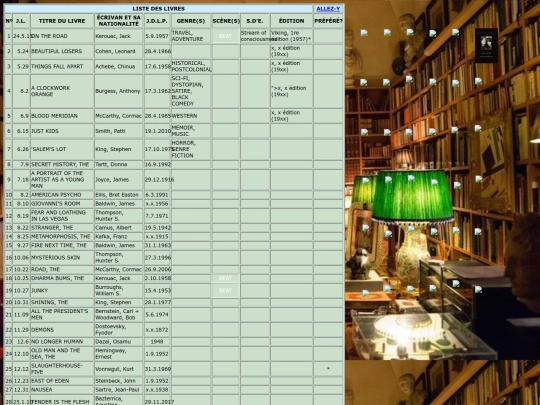Screen dimensions: 540x405
Task: Select the 'TRAVEL, ADVENTURE' genre cell
Action: [x=191, y=36]
